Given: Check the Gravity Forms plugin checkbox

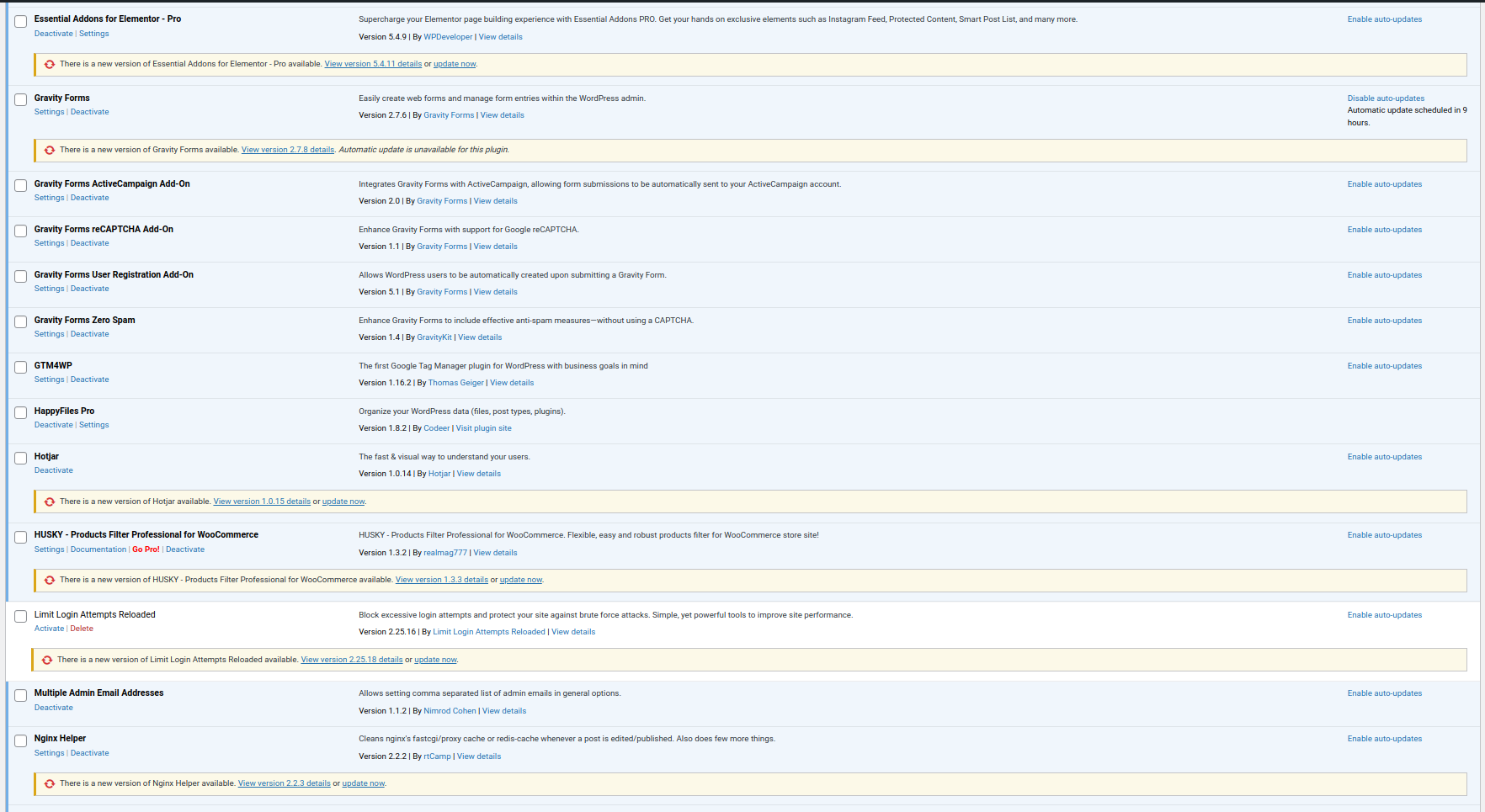Looking at the screenshot, I should click(x=21, y=100).
